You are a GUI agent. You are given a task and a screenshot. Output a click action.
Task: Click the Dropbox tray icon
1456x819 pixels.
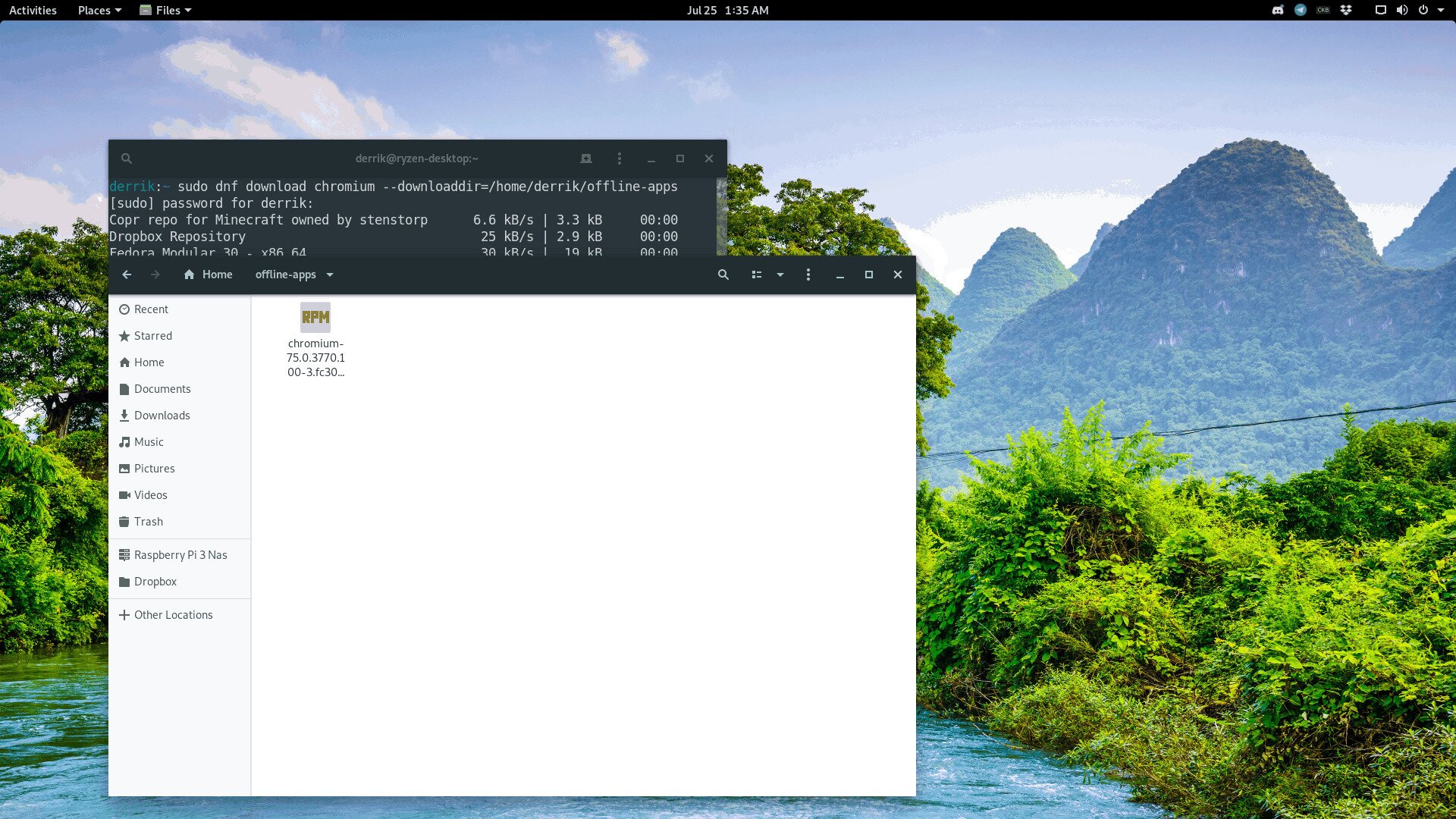(1346, 10)
